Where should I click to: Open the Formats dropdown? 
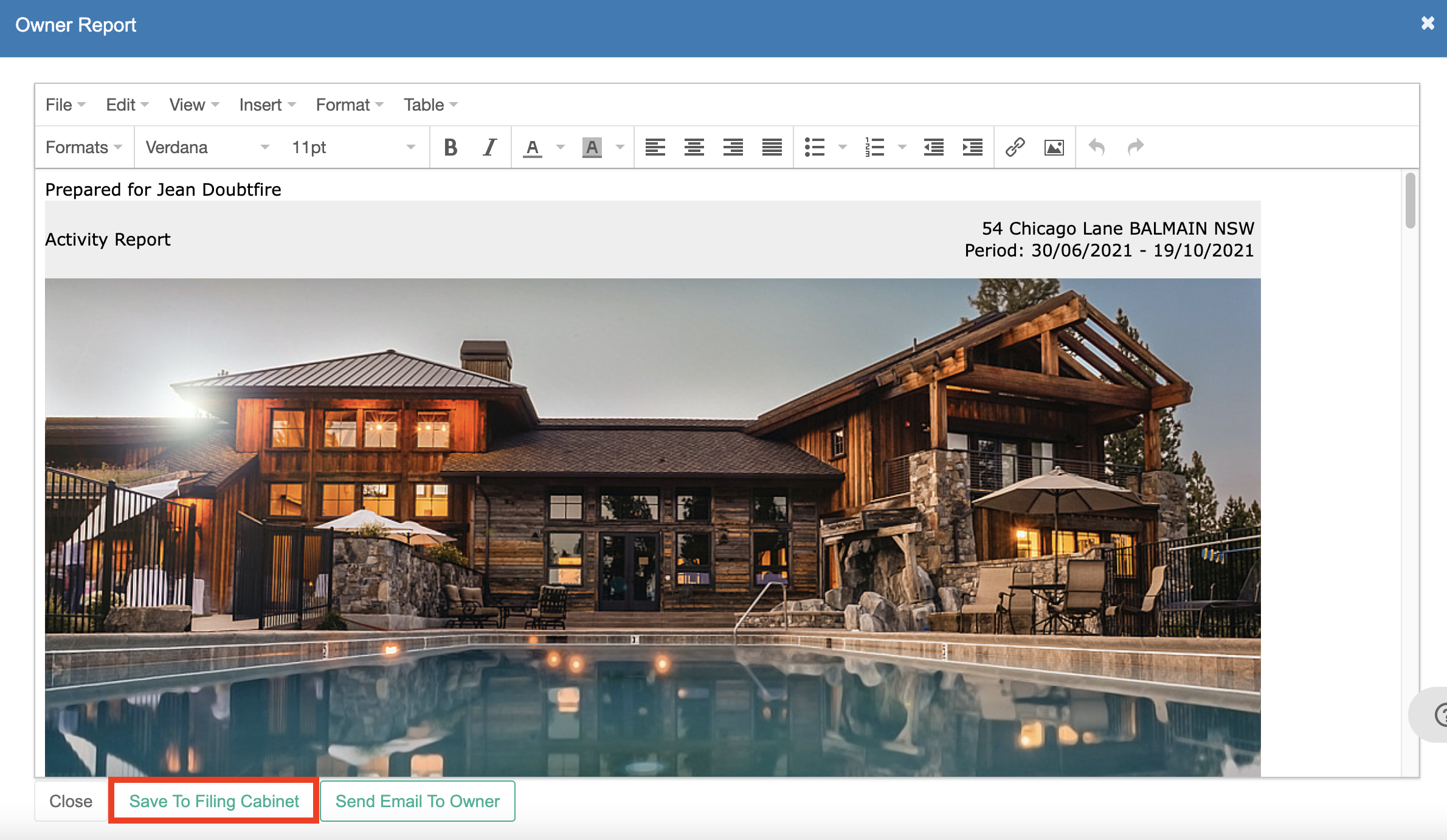[84, 147]
